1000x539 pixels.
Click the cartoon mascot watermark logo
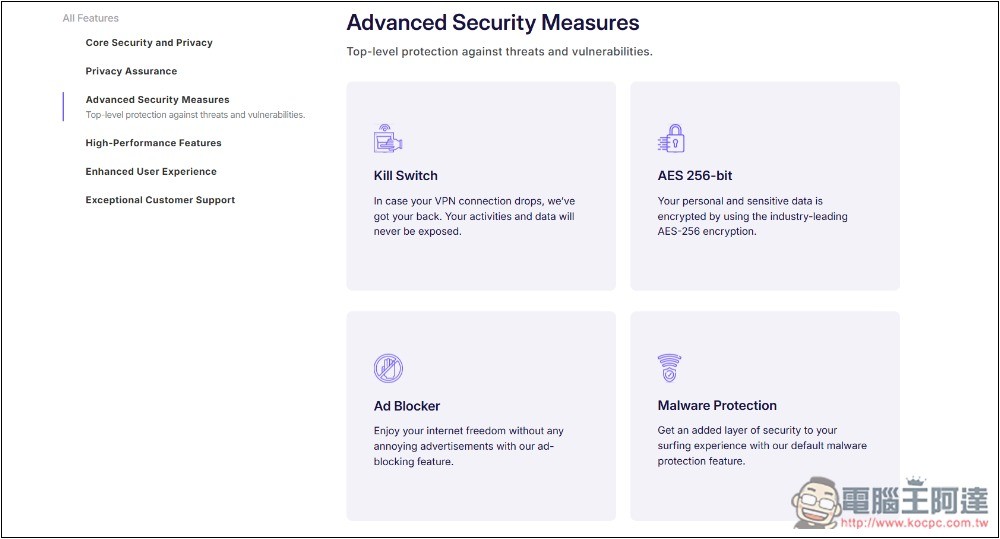[x=816, y=503]
